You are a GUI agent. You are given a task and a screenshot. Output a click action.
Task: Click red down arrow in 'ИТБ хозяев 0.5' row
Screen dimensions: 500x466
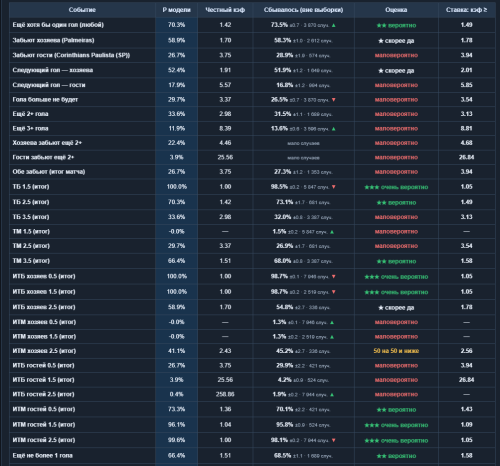334,277
